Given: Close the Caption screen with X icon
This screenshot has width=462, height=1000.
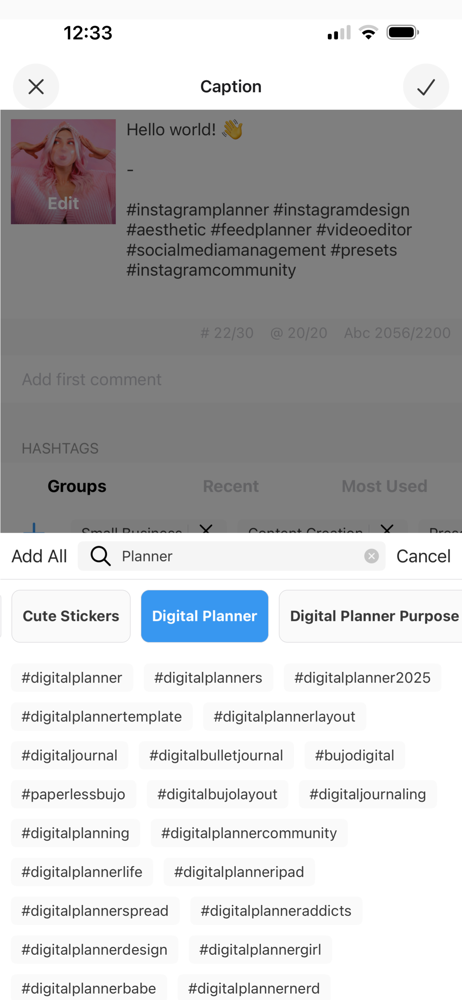Looking at the screenshot, I should click(36, 87).
